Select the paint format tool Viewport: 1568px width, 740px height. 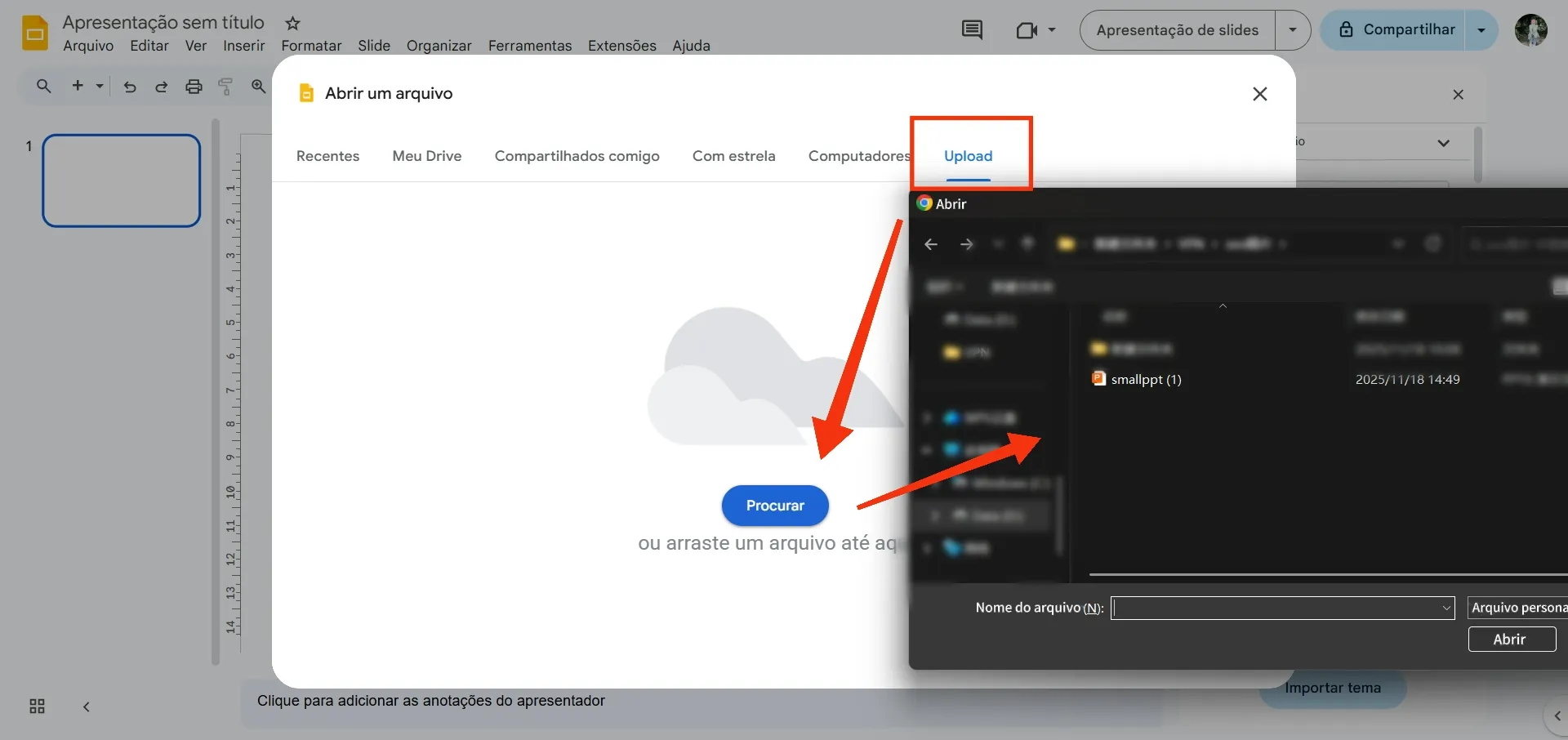[x=225, y=86]
